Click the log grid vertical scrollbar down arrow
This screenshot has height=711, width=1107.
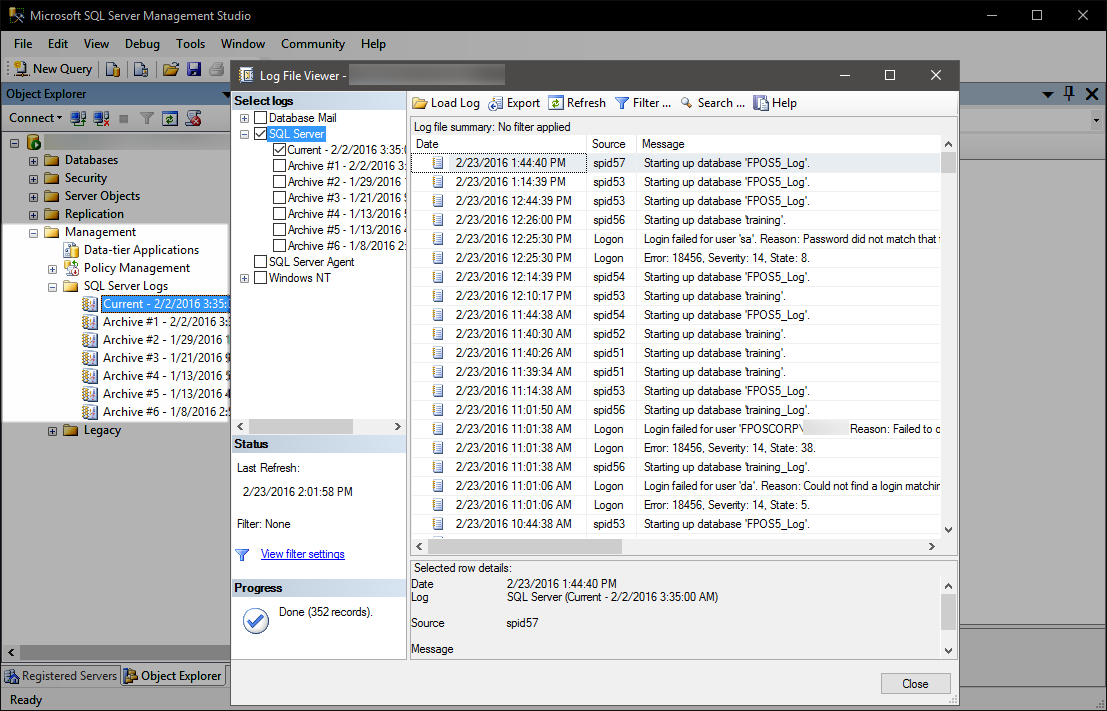click(x=948, y=530)
